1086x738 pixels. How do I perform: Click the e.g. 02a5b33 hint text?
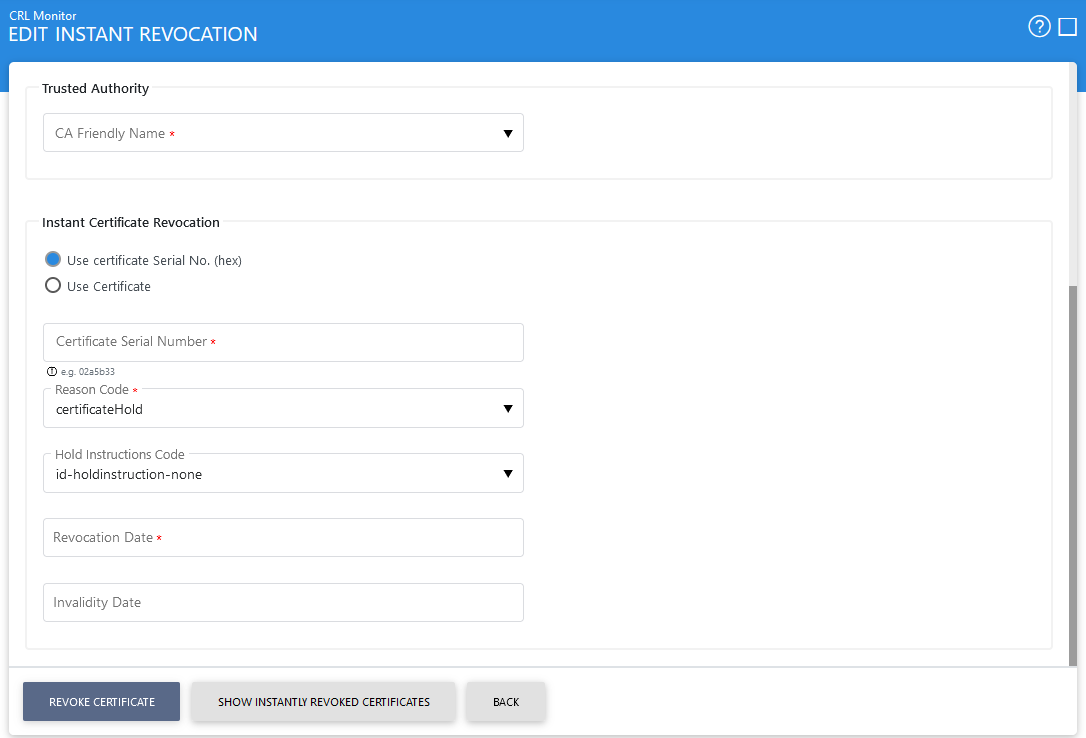point(88,371)
